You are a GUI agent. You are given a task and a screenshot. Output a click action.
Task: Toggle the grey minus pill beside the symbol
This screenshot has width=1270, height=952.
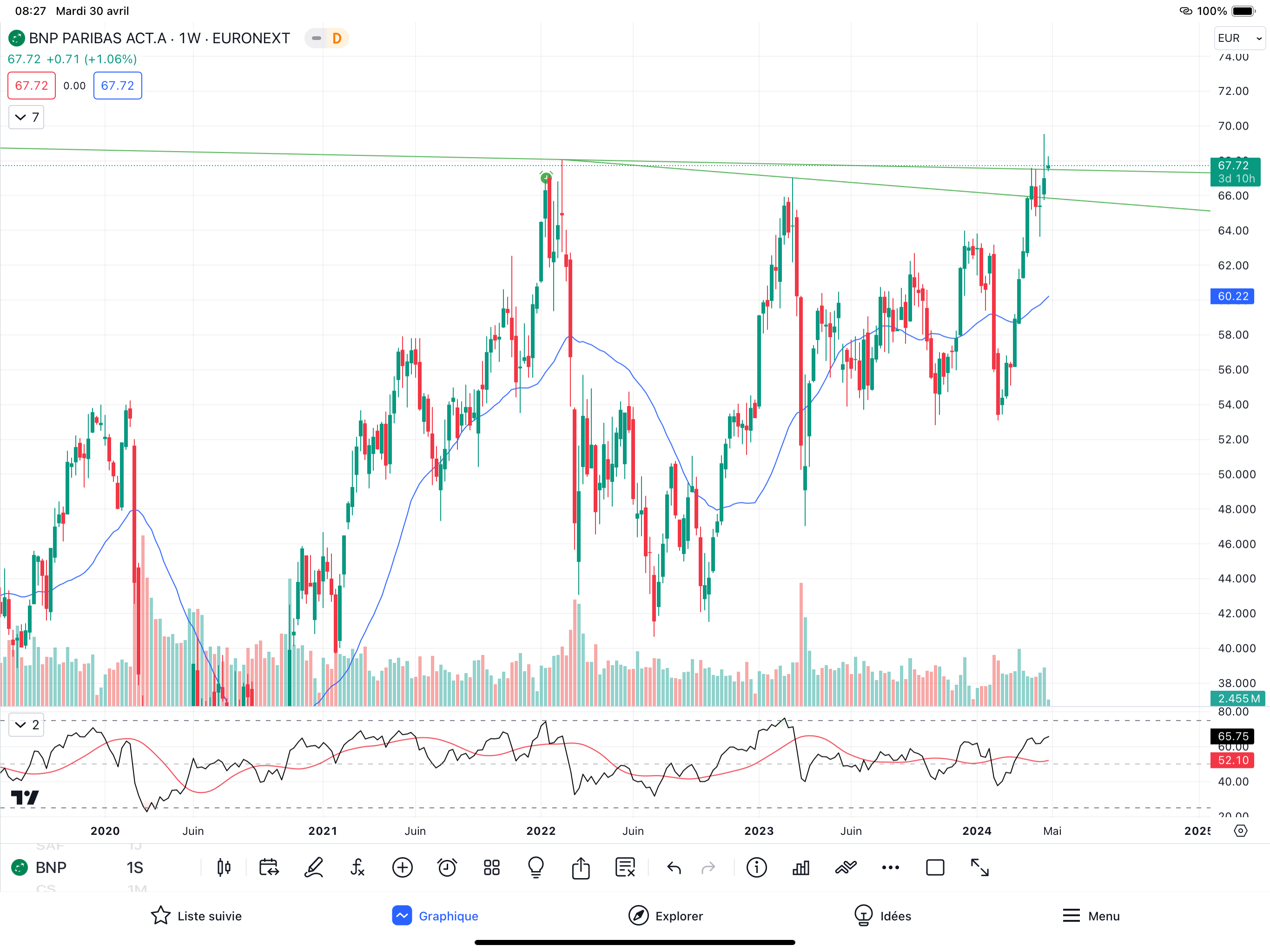pyautogui.click(x=316, y=39)
